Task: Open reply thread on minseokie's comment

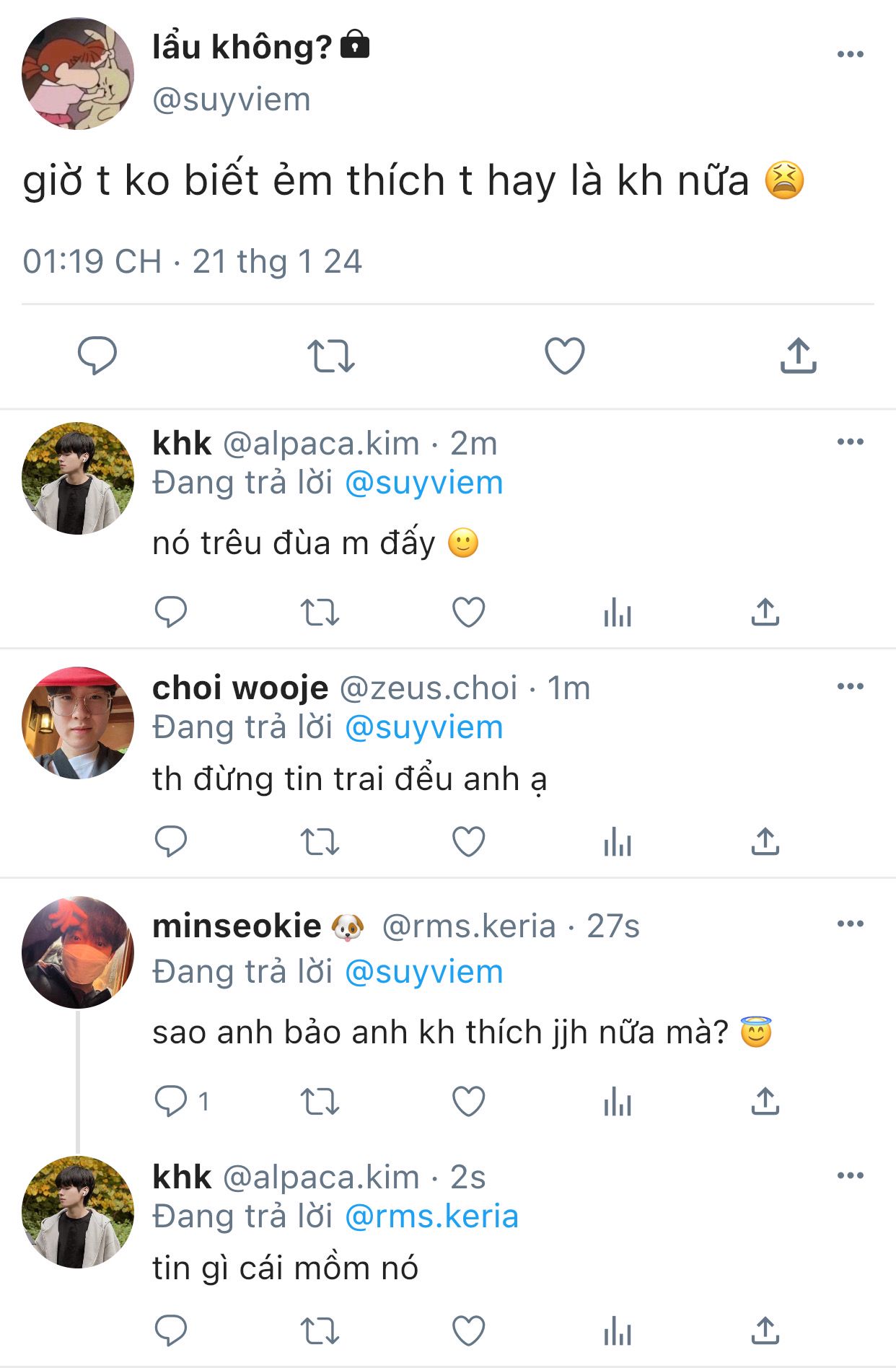Action: 171,1102
